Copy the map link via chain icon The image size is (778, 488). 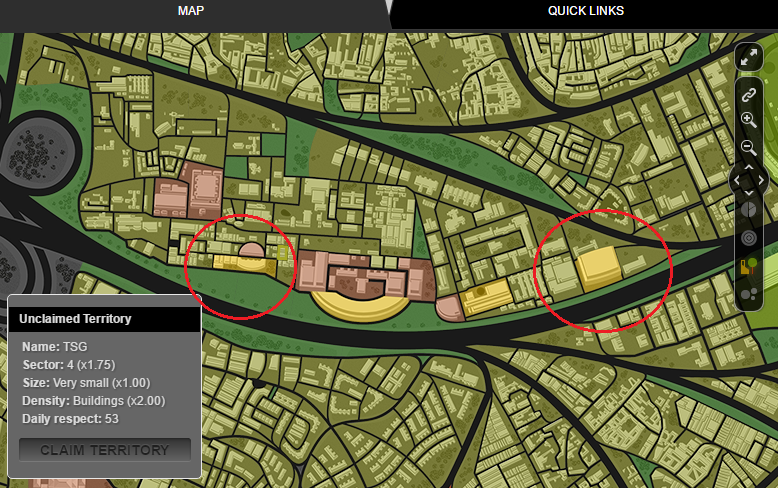(x=749, y=95)
